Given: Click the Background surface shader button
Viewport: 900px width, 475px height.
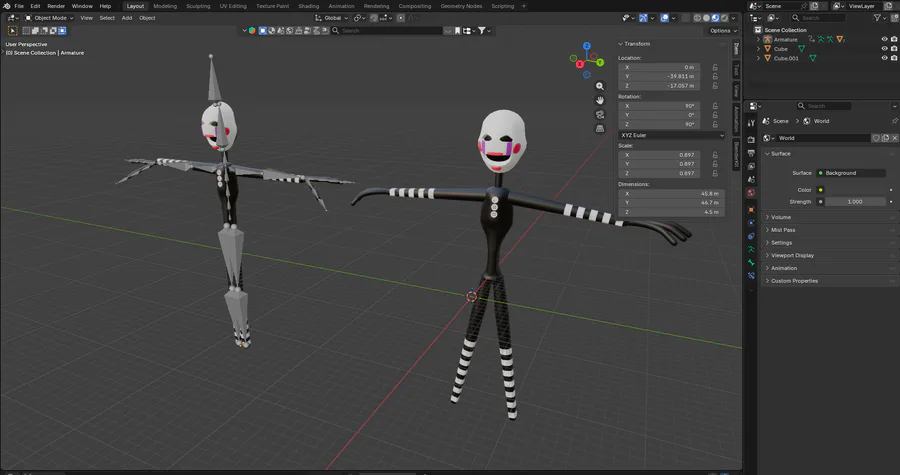Looking at the screenshot, I should (x=851, y=173).
